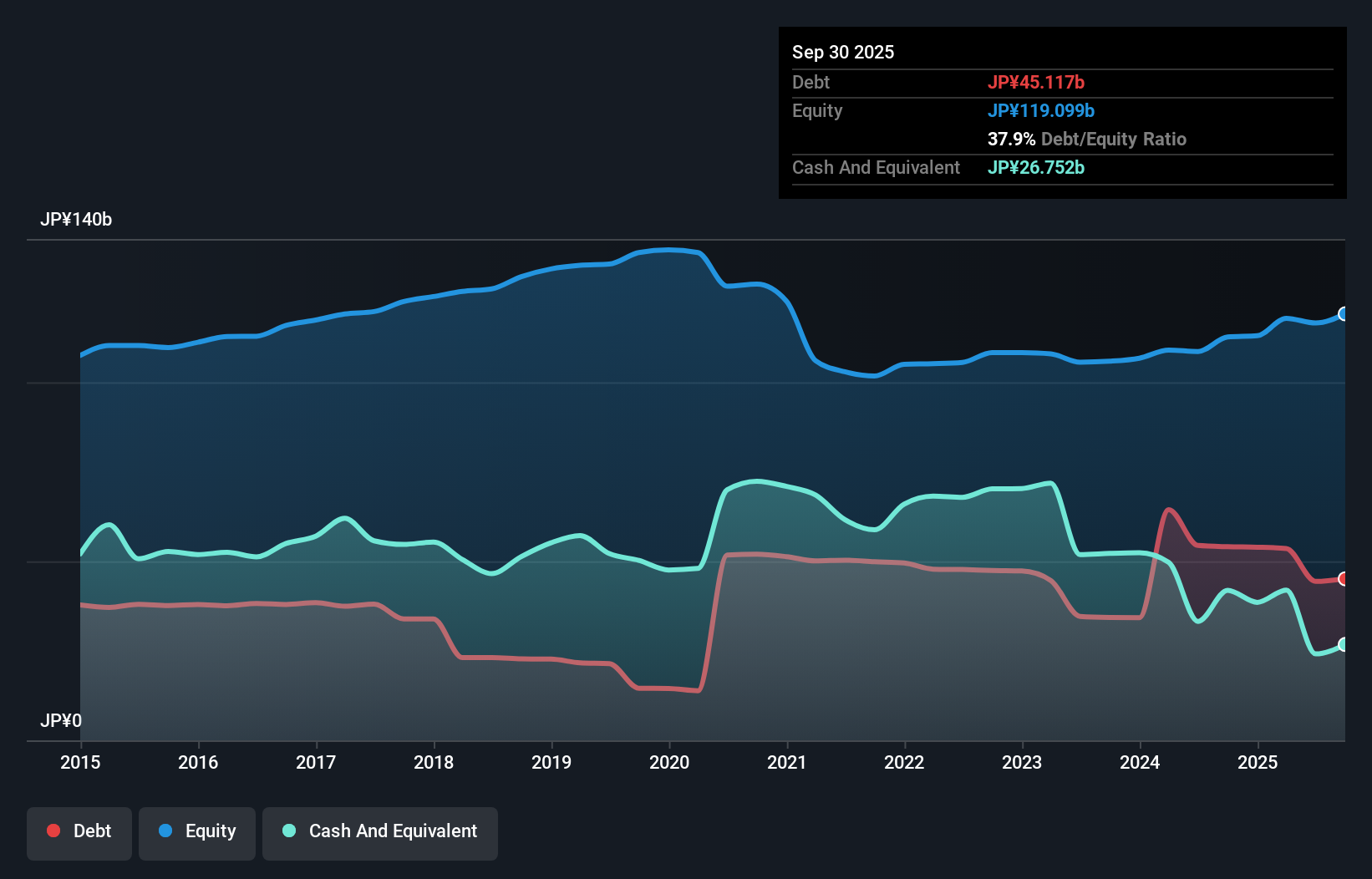Open the Debt/Equity Ratio detail row

(1087, 139)
